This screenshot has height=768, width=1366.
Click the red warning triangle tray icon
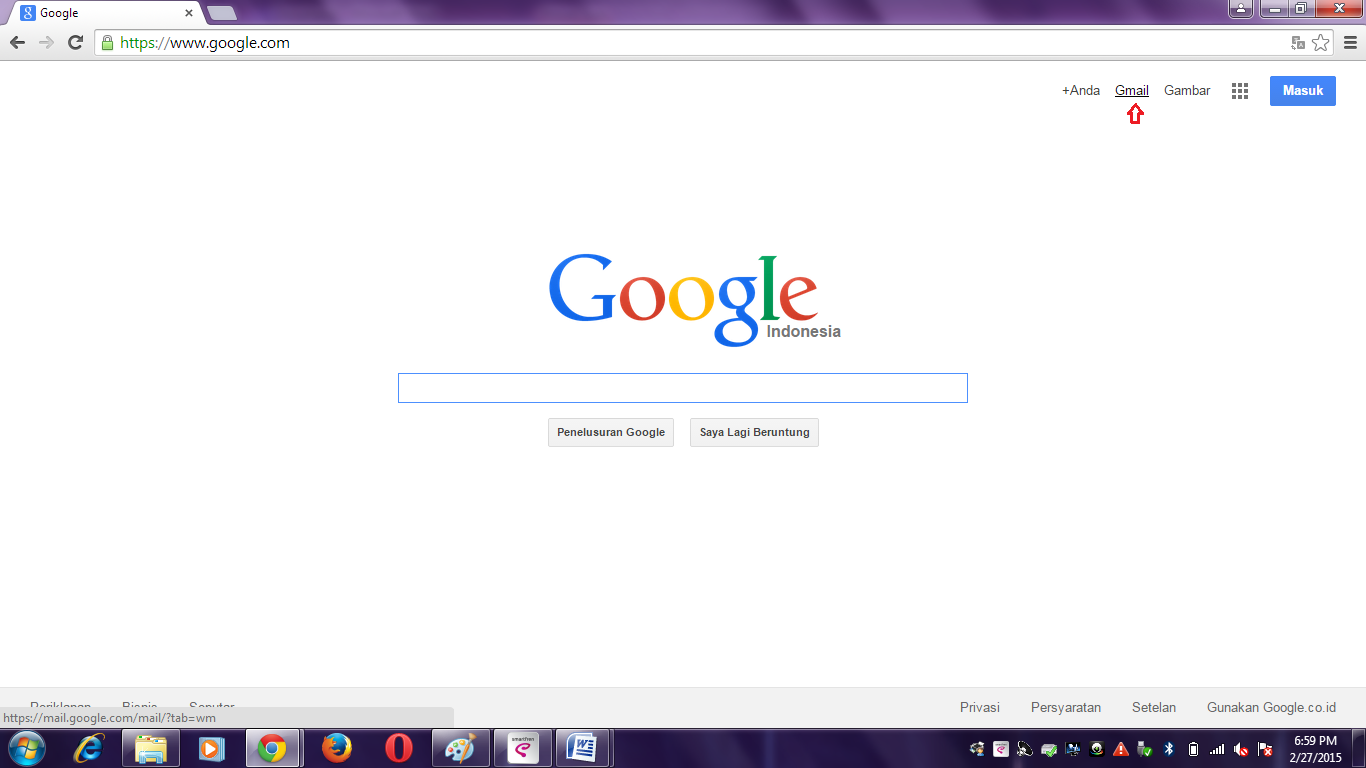1121,749
